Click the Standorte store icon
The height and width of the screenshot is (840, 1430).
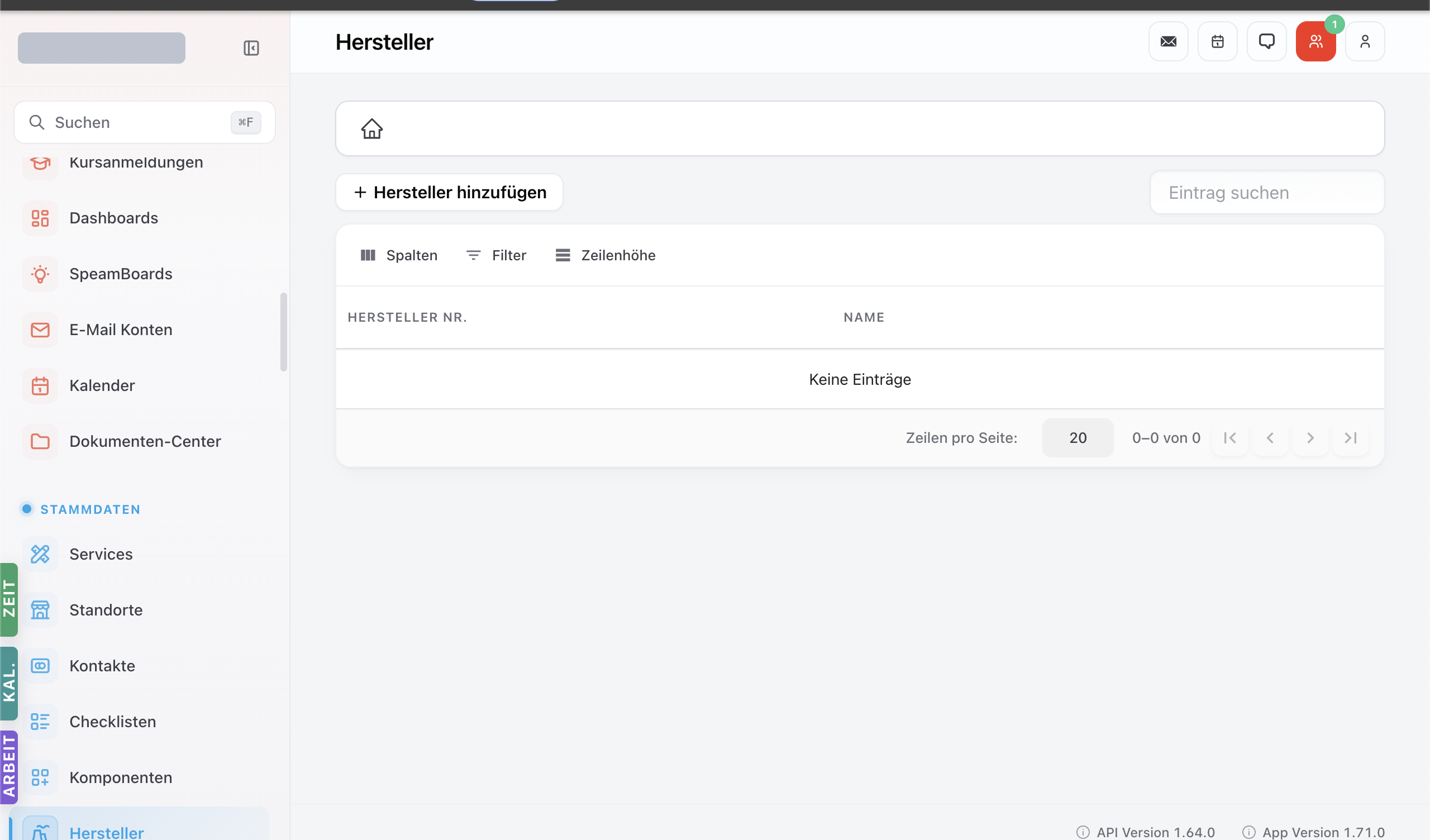tap(40, 610)
